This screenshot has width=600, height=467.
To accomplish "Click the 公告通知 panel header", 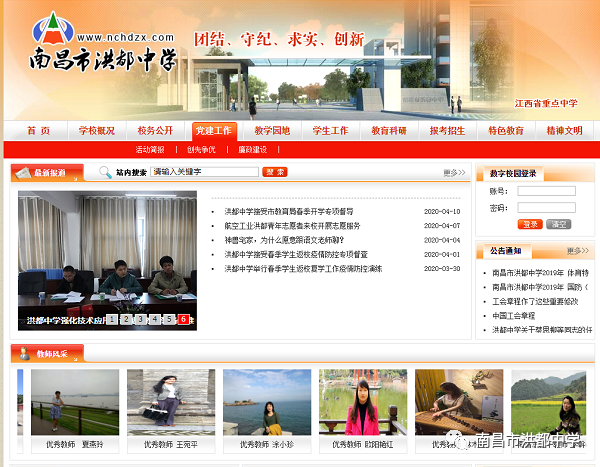I will coord(504,251).
